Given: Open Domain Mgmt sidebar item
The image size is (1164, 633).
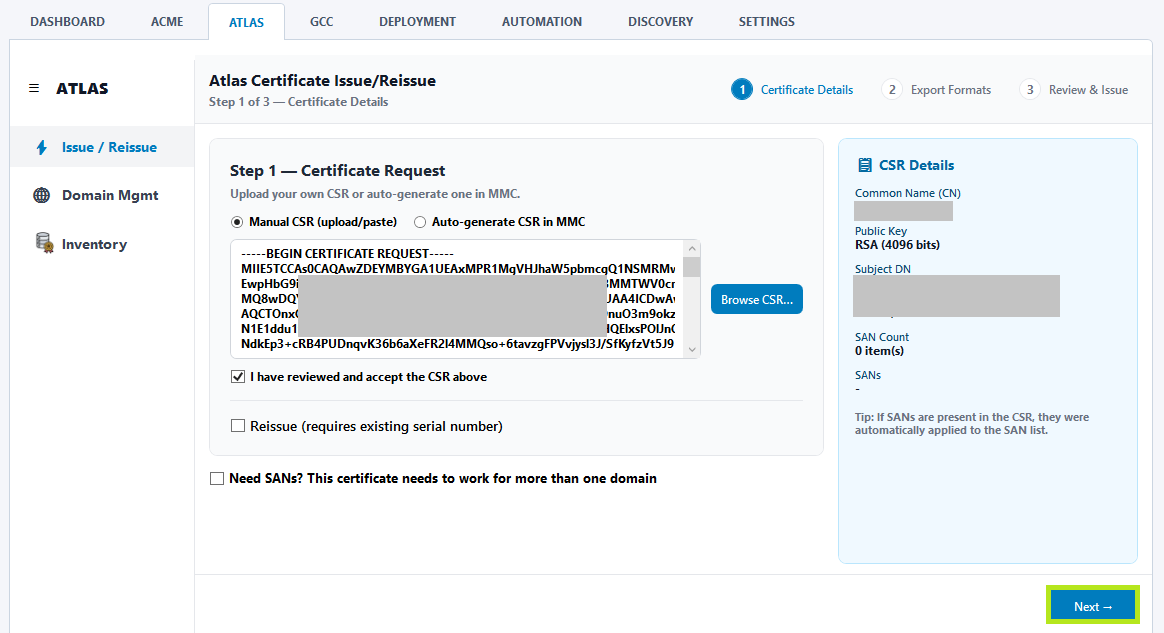Looking at the screenshot, I should coord(102,195).
